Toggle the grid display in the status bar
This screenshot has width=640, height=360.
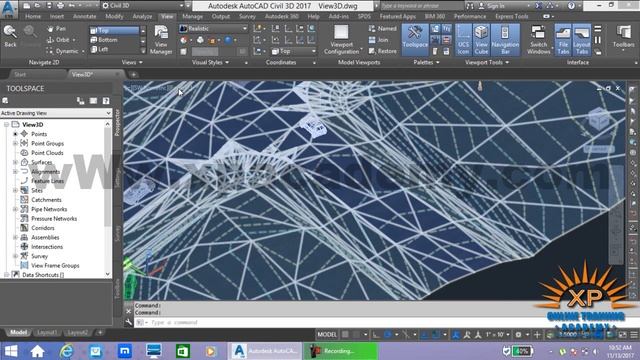click(x=345, y=335)
